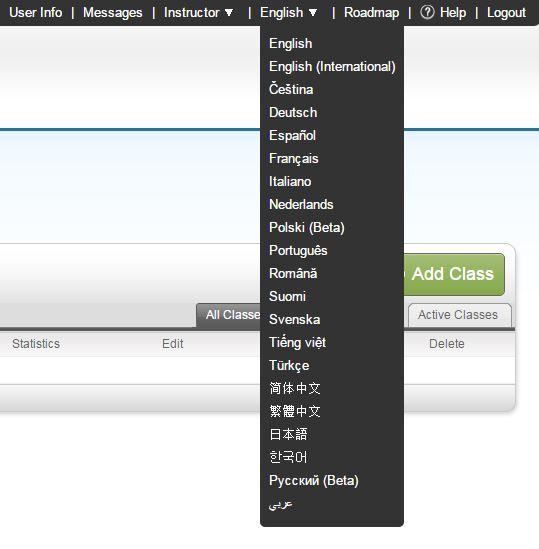Click the Help question mark icon
The image size is (539, 549).
coord(427,13)
